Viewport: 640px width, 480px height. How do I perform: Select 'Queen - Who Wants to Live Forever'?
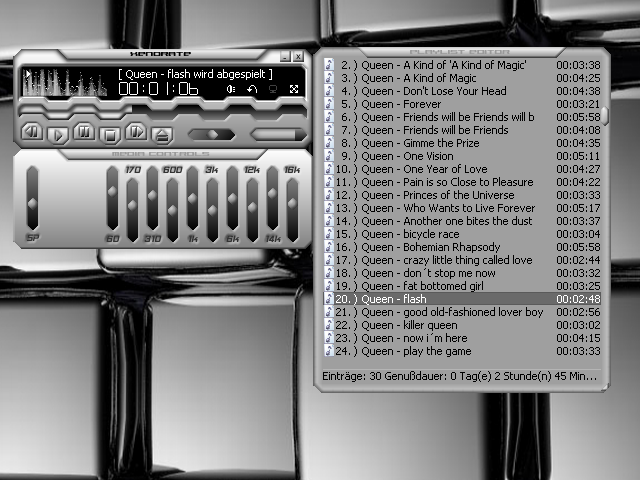tap(462, 208)
